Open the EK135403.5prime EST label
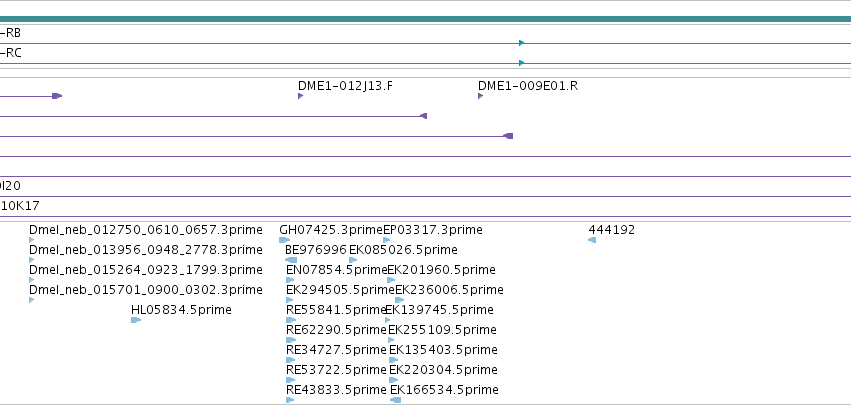The height and width of the screenshot is (405, 851). point(443,350)
